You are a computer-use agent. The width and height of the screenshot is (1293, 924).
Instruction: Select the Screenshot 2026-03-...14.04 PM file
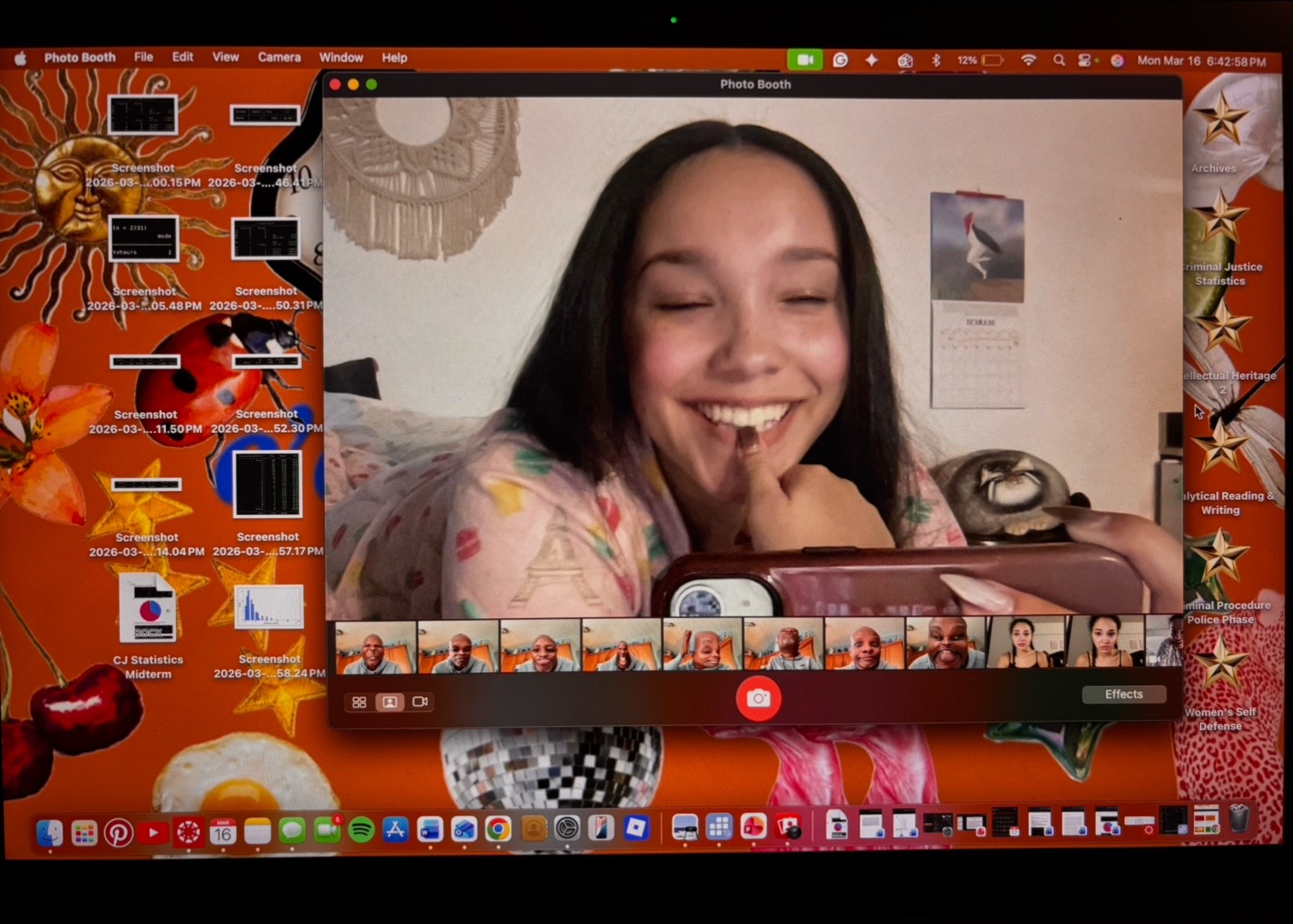(x=147, y=518)
